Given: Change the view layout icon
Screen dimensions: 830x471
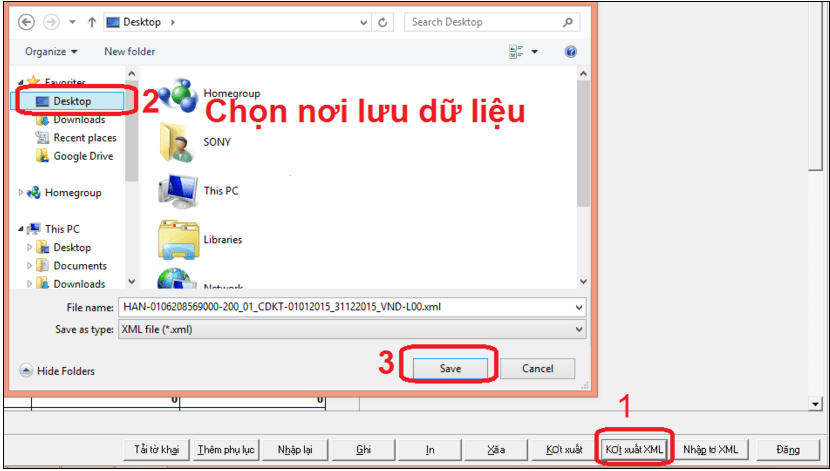Looking at the screenshot, I should [x=516, y=52].
